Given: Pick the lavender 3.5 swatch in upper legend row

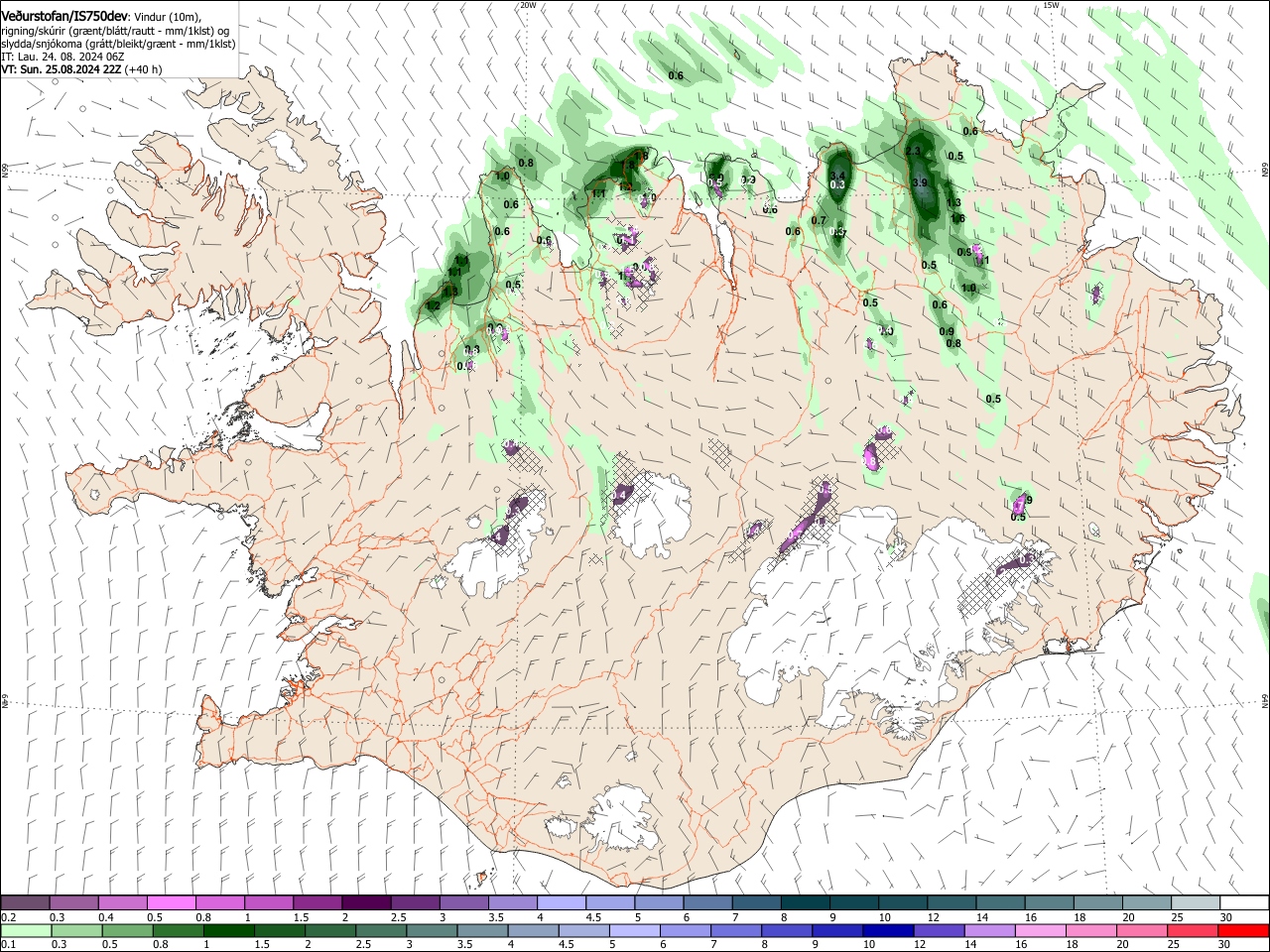Looking at the screenshot, I should 512,903.
